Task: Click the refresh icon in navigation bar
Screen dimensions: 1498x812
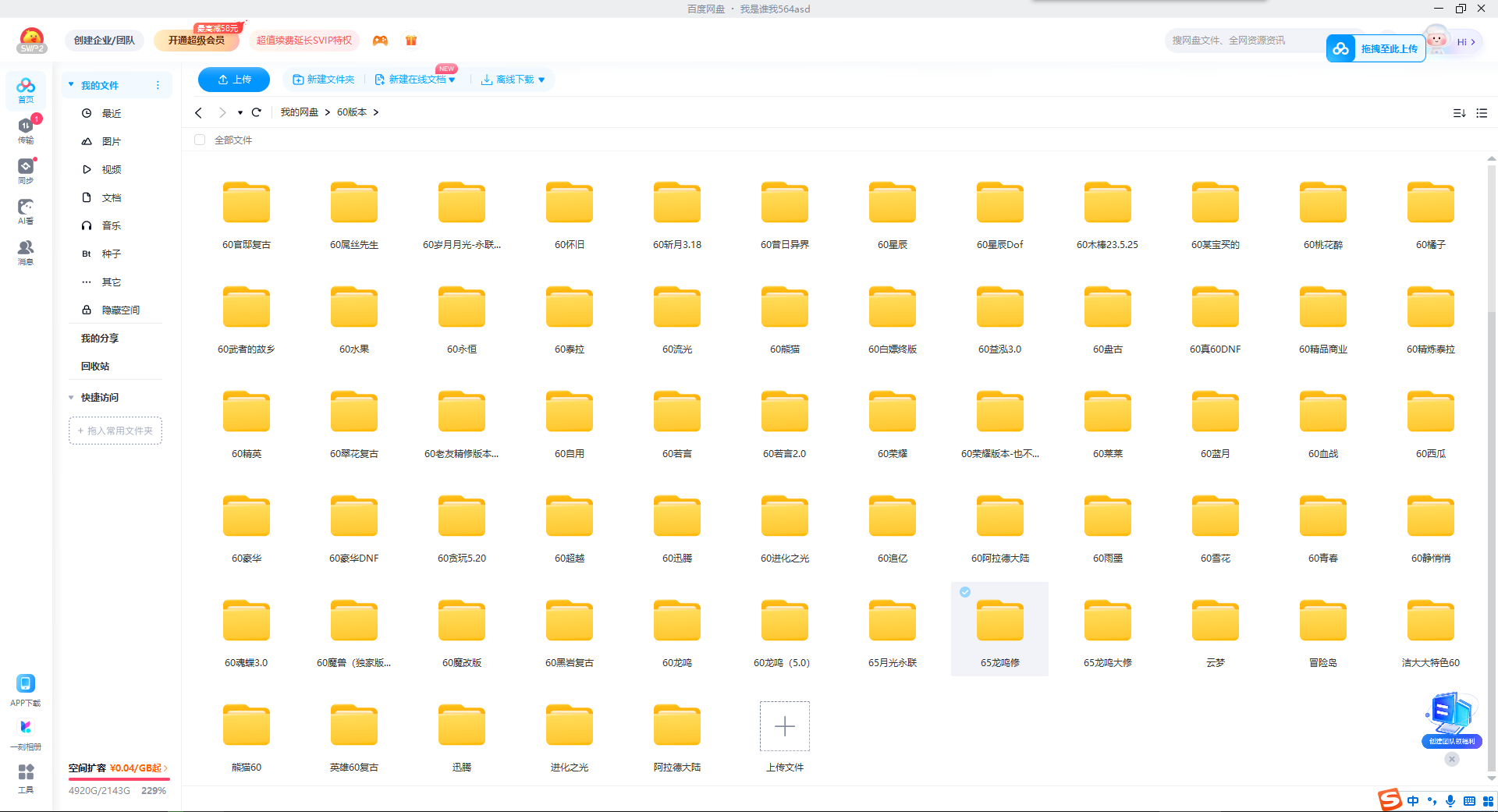Action: click(256, 112)
